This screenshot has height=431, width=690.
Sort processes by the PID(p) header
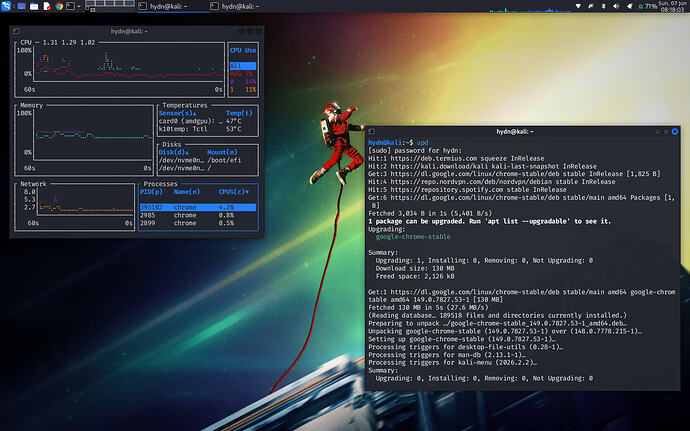tap(151, 192)
